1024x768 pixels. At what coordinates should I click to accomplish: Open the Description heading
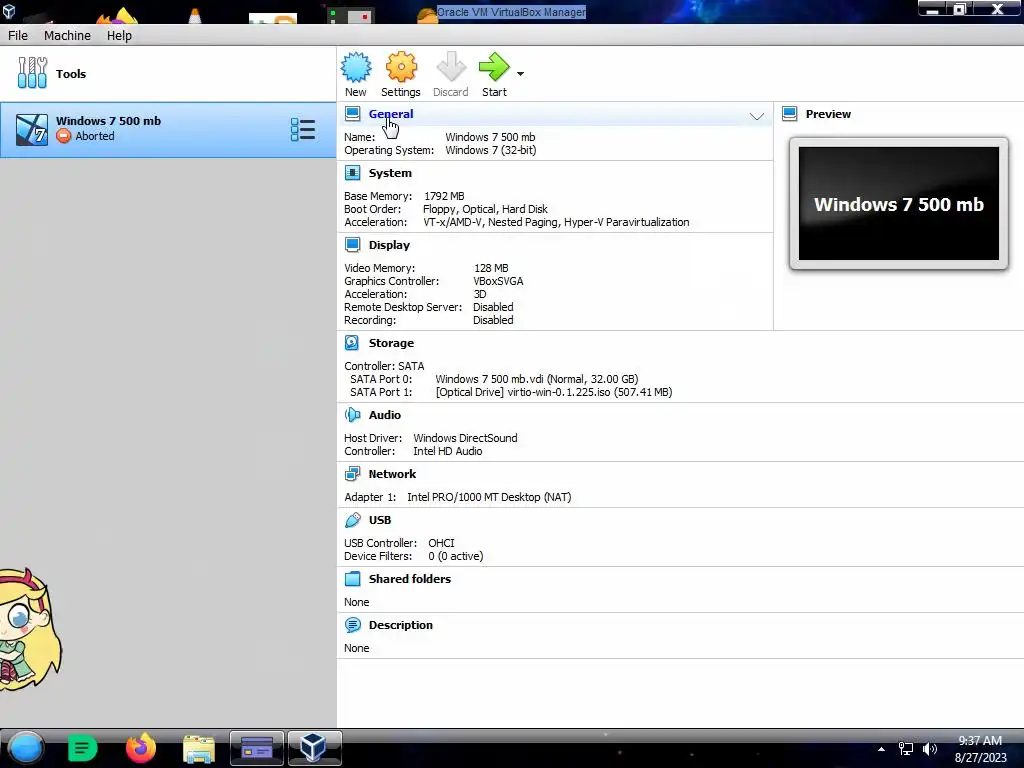coord(400,625)
